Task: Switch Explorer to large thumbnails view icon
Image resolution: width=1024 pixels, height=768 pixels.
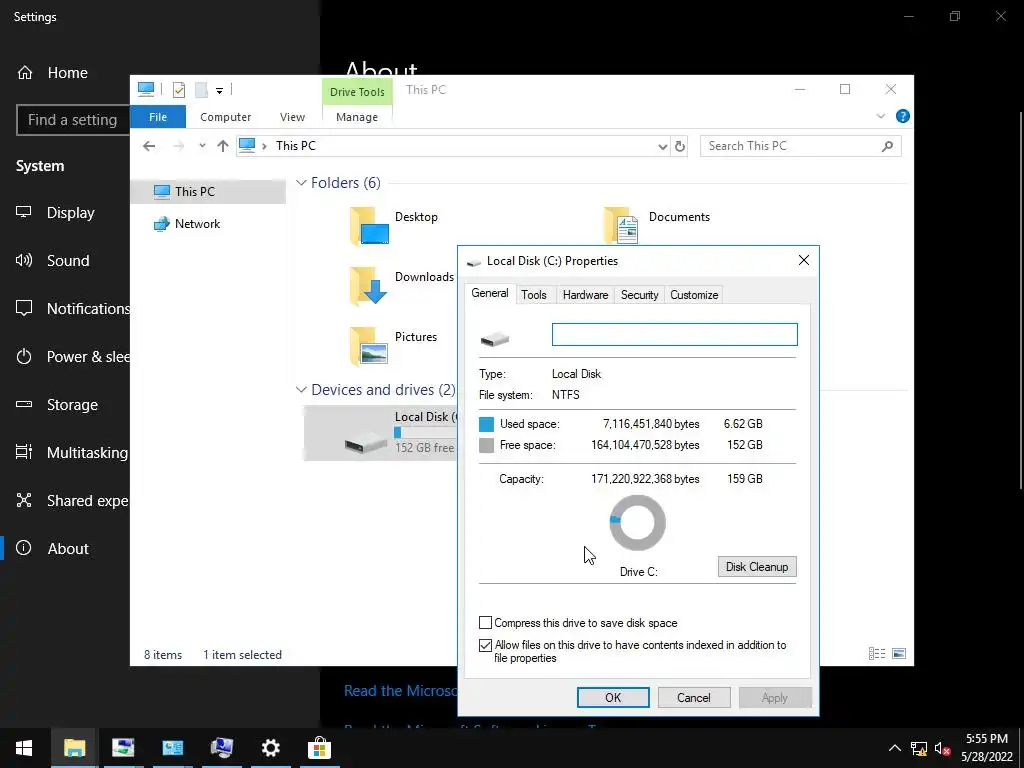Action: tap(899, 654)
